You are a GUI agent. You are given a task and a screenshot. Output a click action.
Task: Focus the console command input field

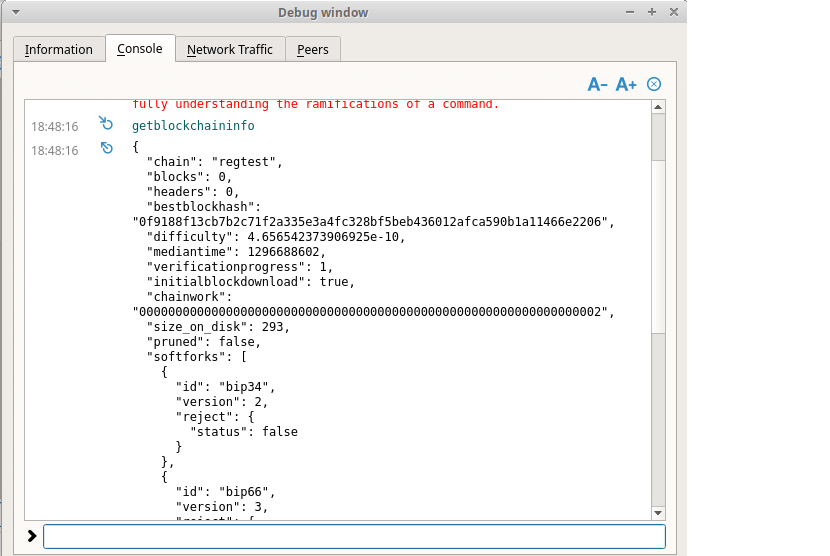(x=354, y=536)
